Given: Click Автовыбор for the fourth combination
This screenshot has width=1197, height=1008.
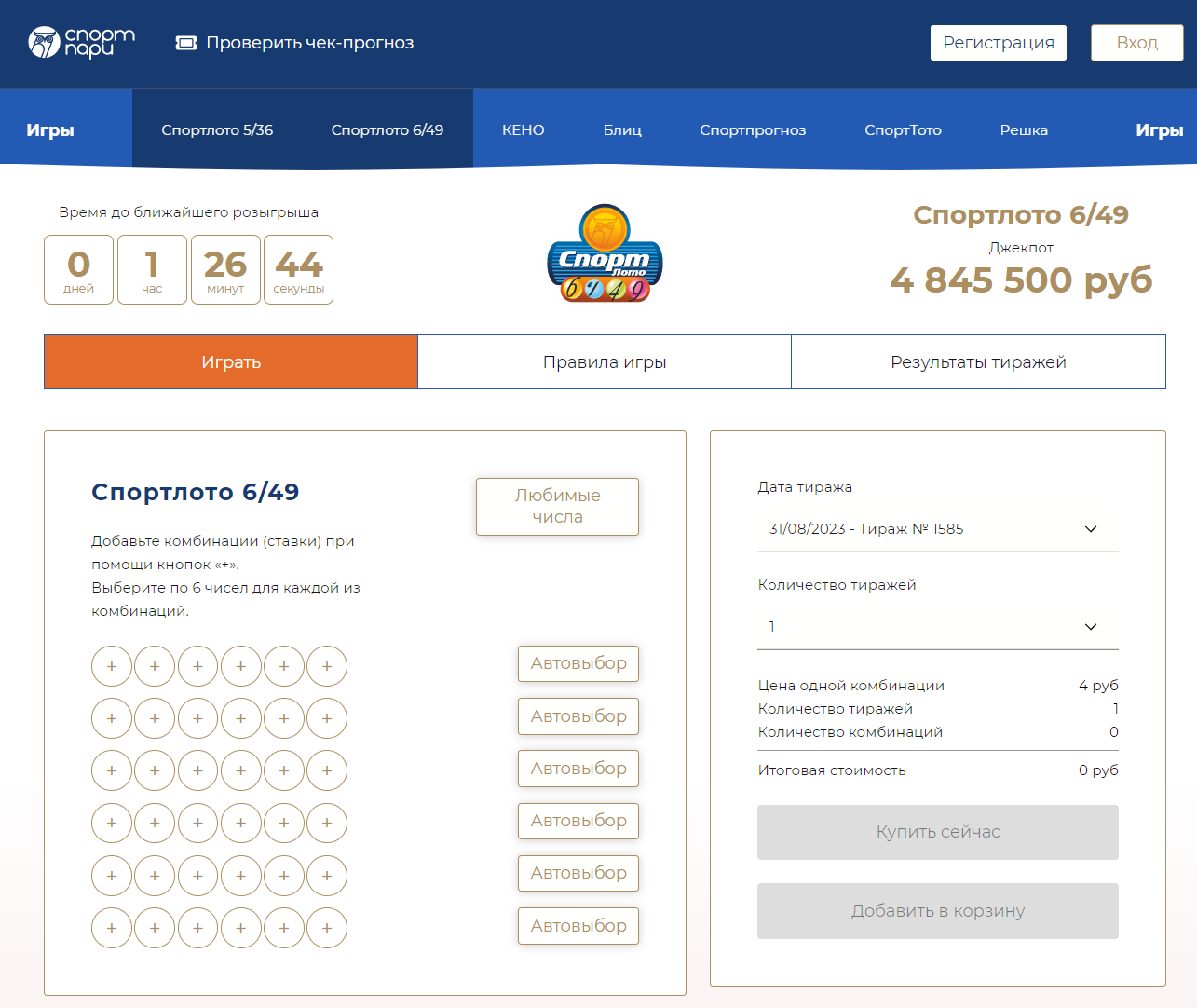Looking at the screenshot, I should 578,821.
